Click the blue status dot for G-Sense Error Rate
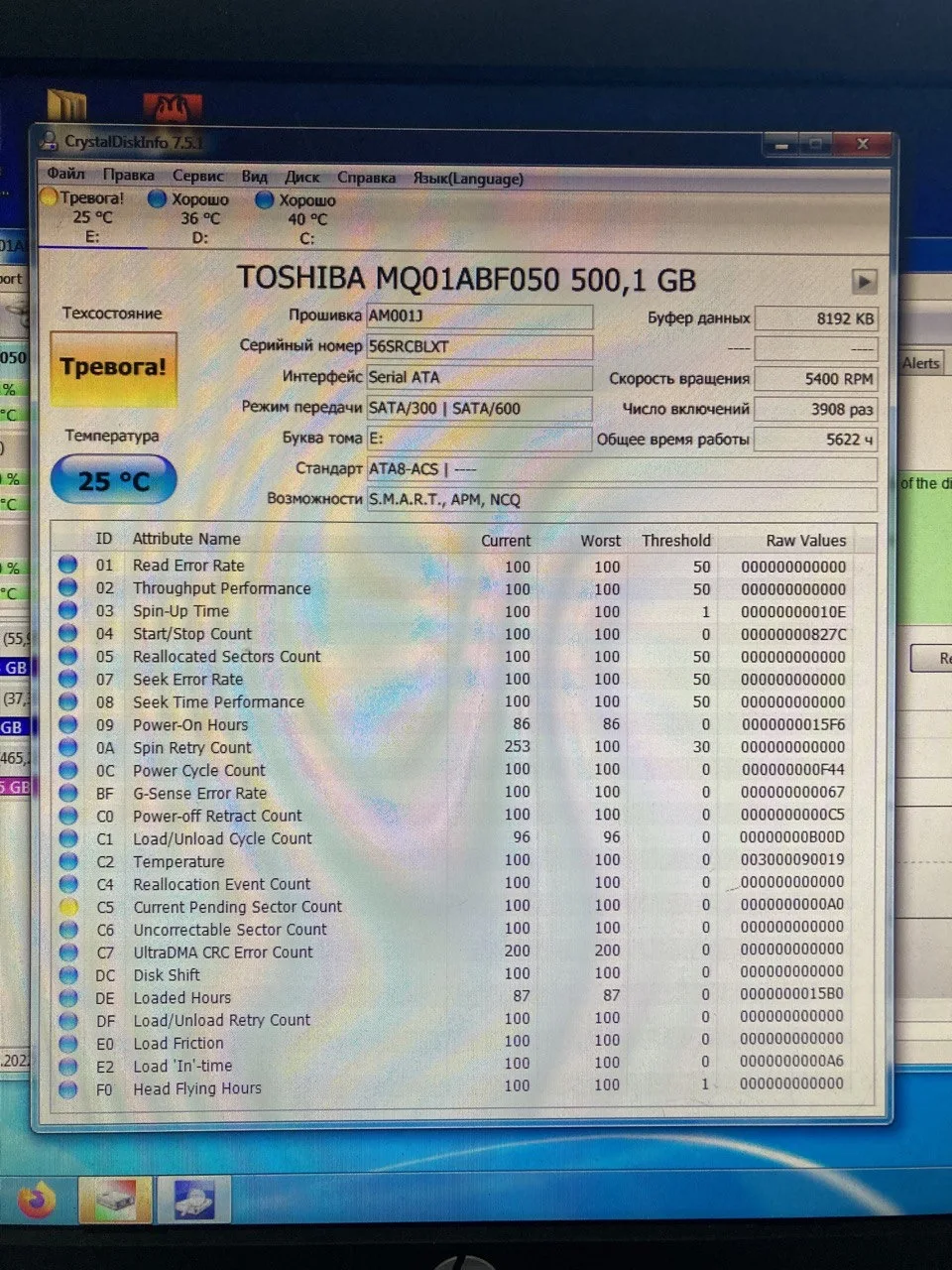Image resolution: width=952 pixels, height=1270 pixels. coord(68,792)
